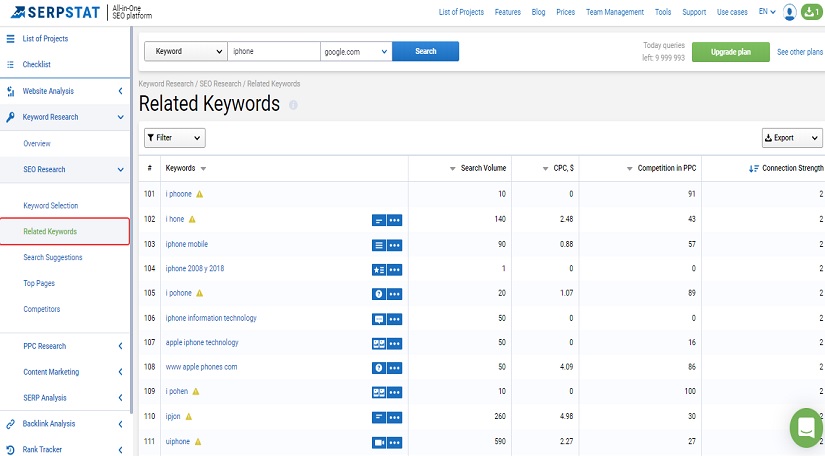Click hamburger icon beside List of Projects sidebar
Image resolution: width=825 pixels, height=456 pixels.
tap(10, 39)
